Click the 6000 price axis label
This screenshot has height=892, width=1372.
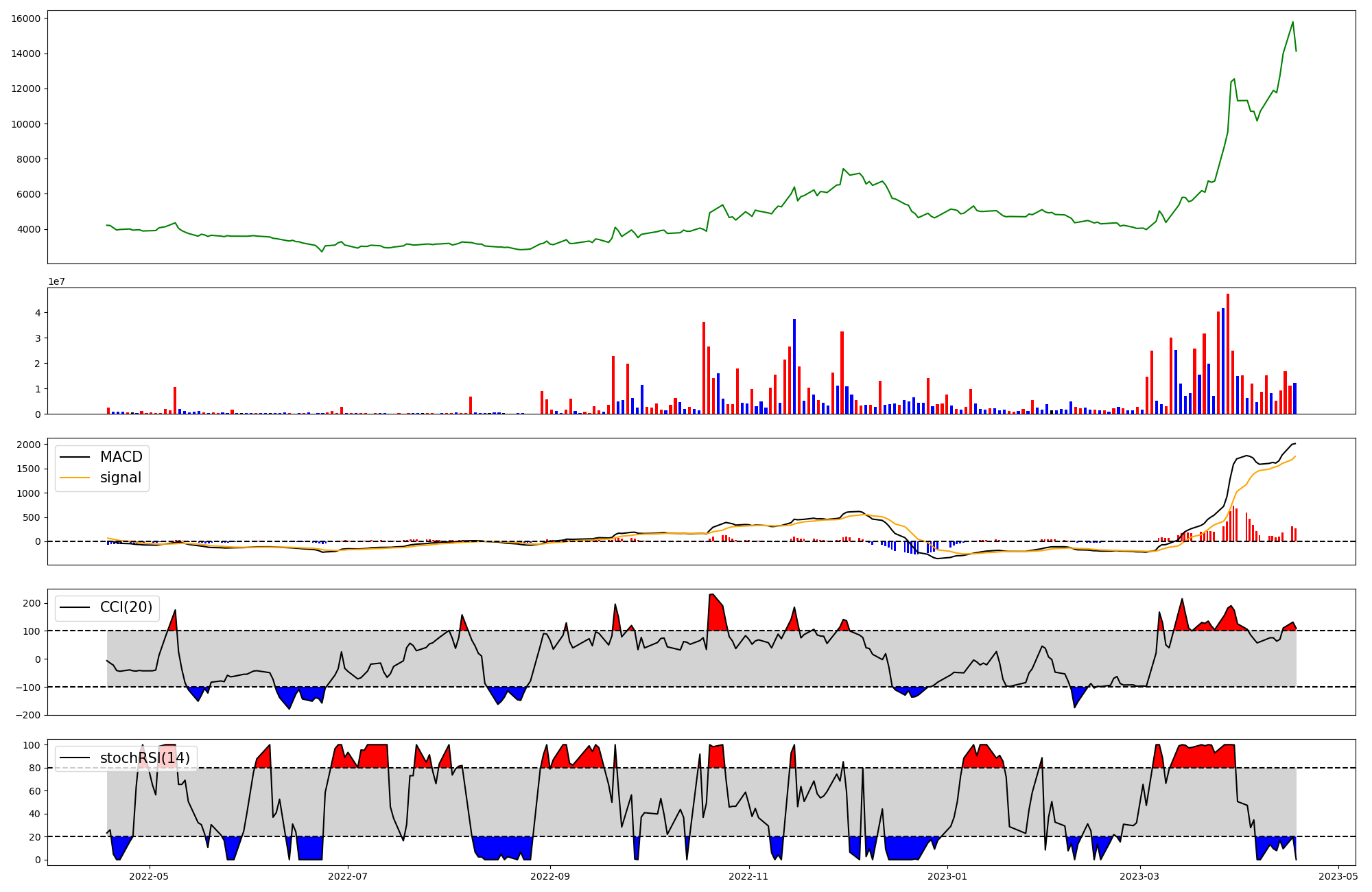point(29,194)
